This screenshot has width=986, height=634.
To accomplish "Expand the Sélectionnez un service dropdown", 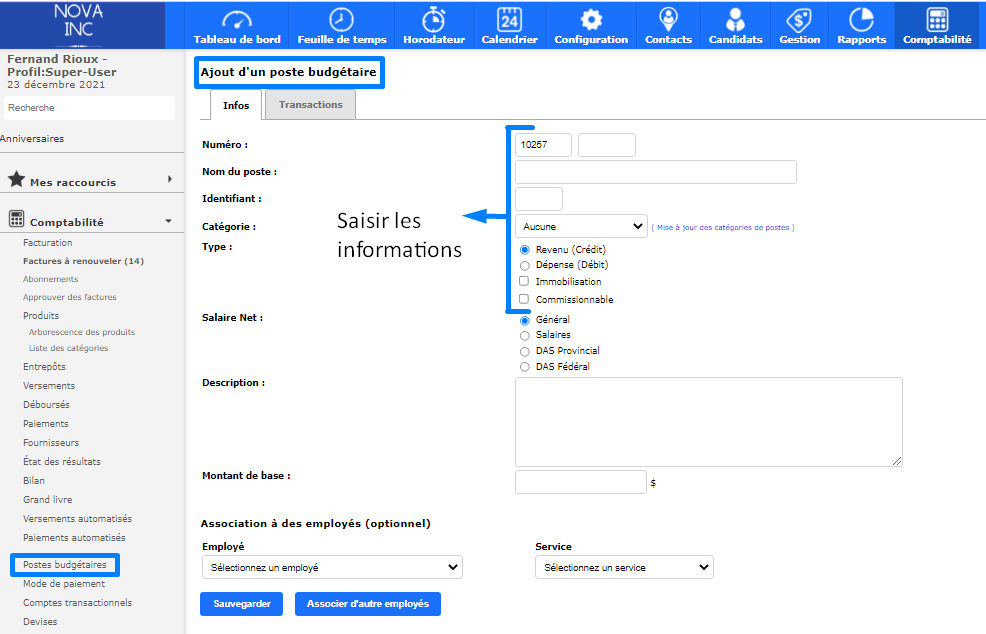I will pyautogui.click(x=624, y=568).
